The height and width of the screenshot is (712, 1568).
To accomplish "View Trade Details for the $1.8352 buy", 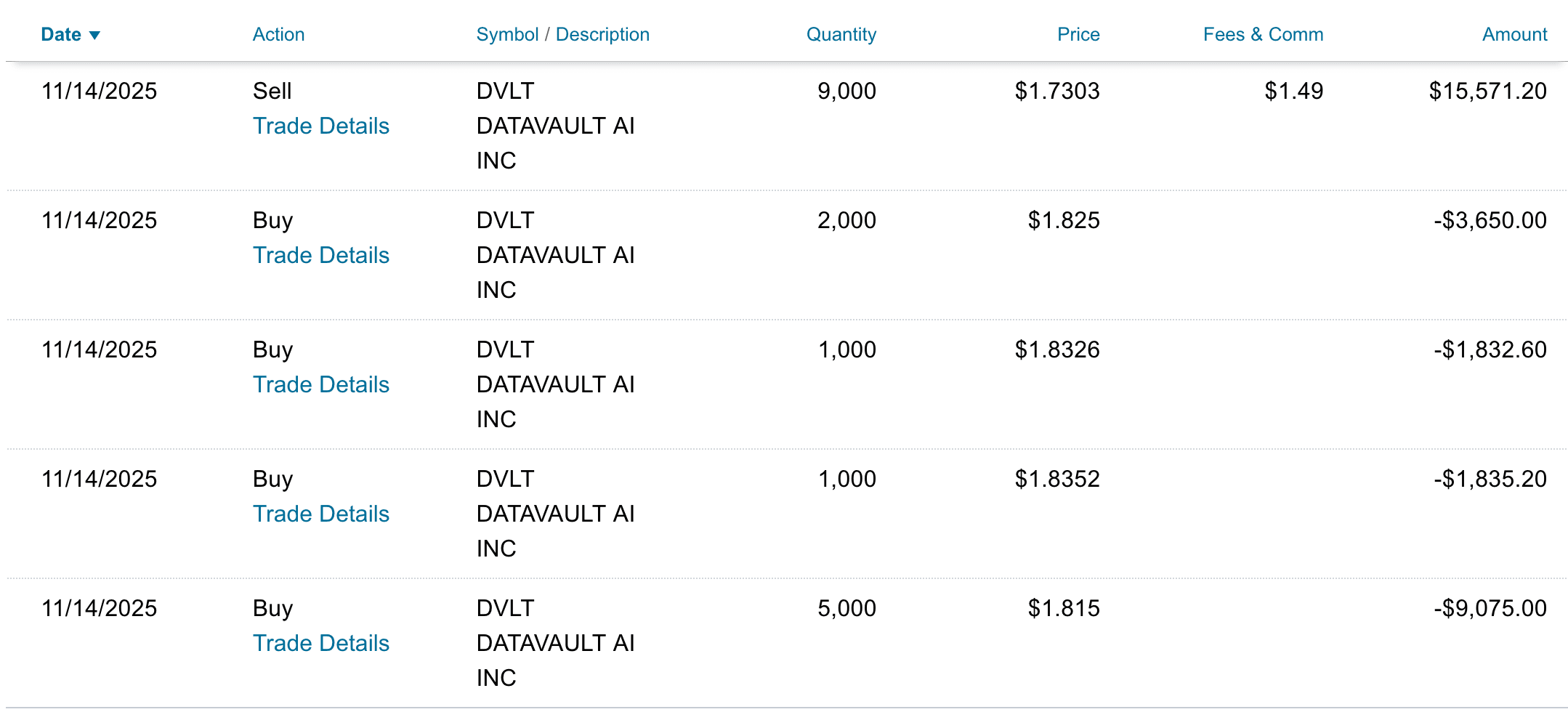I will 321,514.
